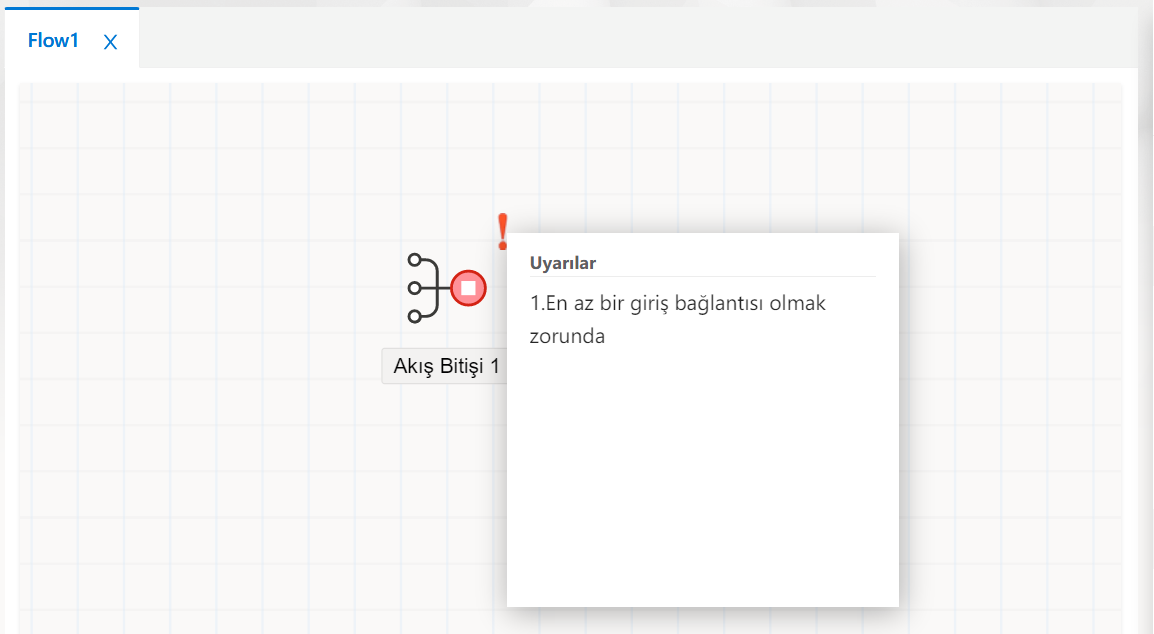The height and width of the screenshot is (634, 1154).
Task: Select the Akış Bitişi 1 label
Action: tap(445, 366)
